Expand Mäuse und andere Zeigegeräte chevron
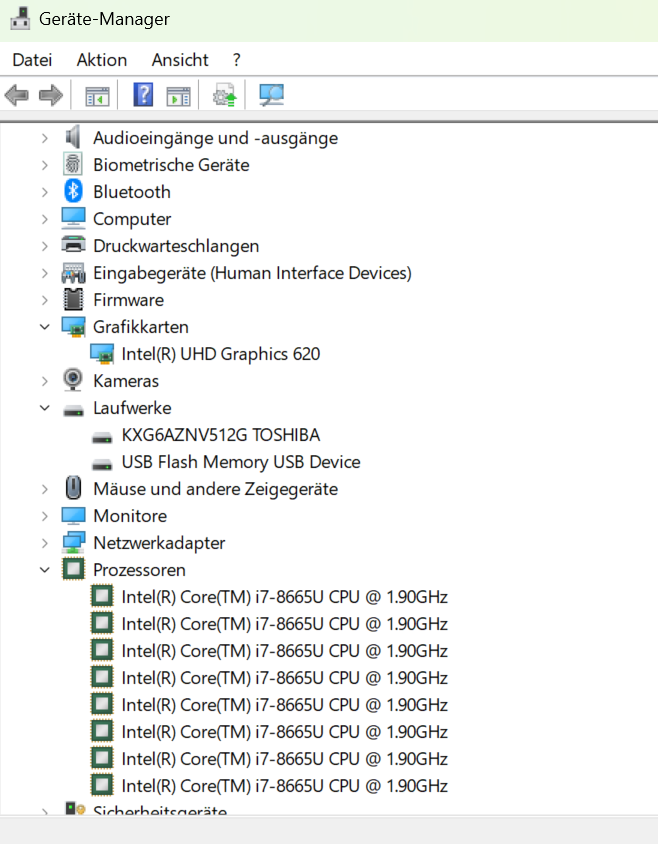658x844 pixels. coord(45,489)
